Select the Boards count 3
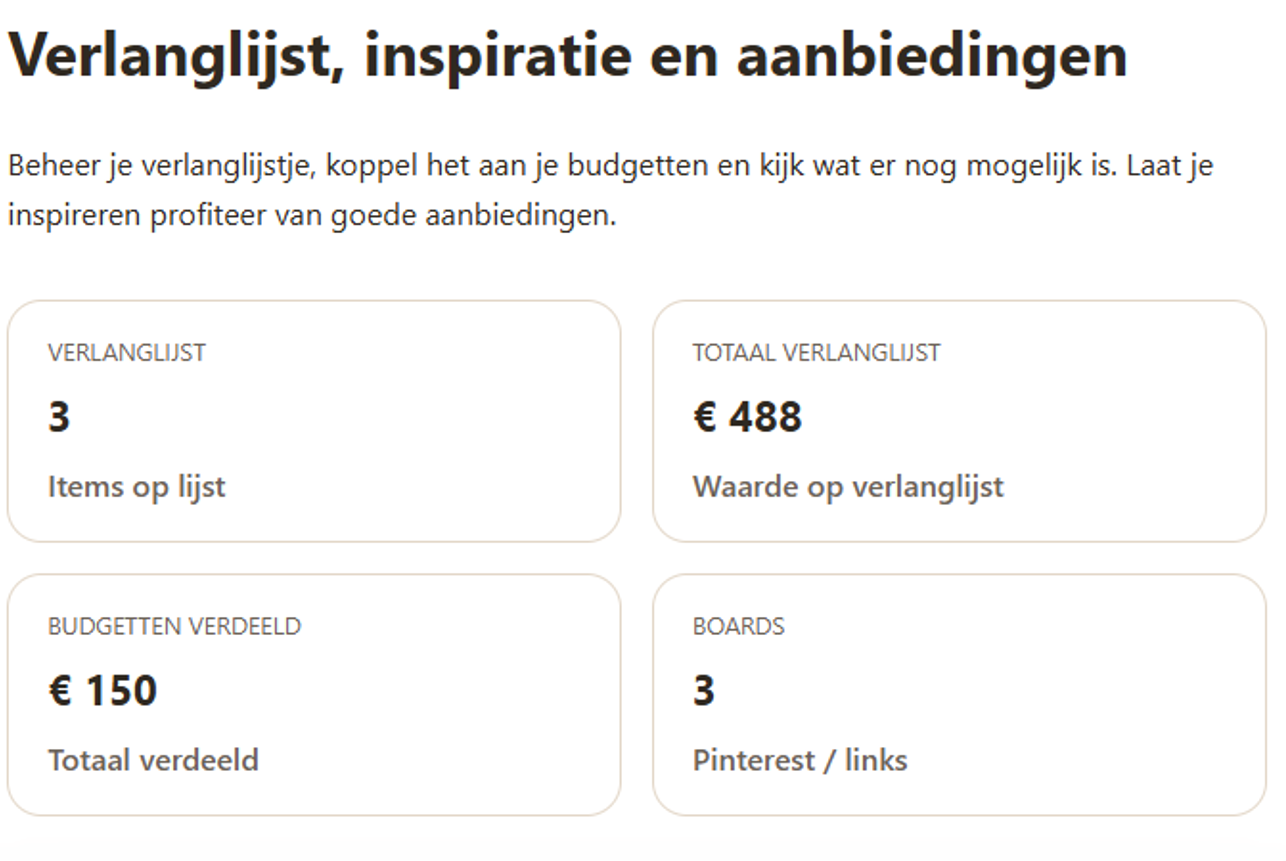Image resolution: width=1286 pixels, height=861 pixels. pyautogui.click(x=700, y=690)
